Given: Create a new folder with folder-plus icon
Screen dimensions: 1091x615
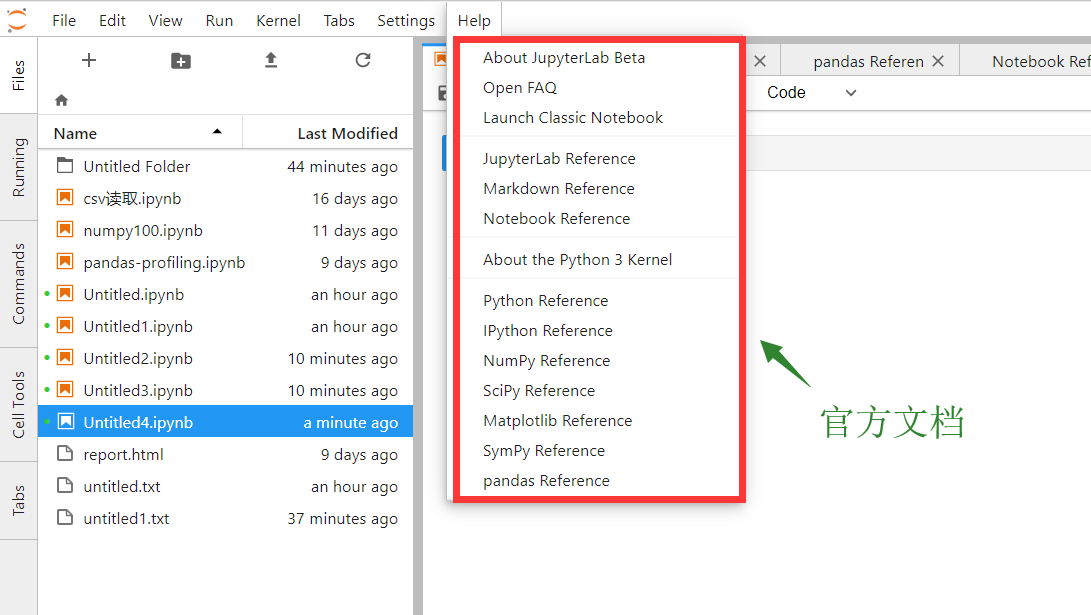Looking at the screenshot, I should [x=181, y=61].
